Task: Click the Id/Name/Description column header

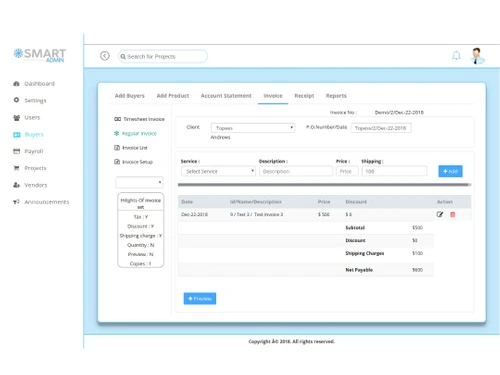Action: pos(256,202)
